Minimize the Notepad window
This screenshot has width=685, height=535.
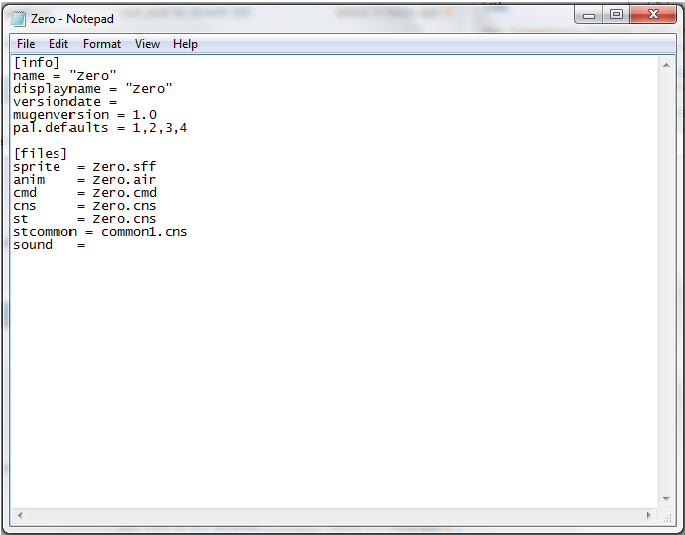[x=590, y=15]
